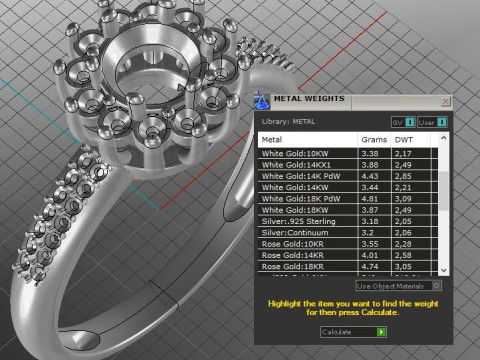
Task: Close the Metal Weights dialog
Action: click(446, 101)
